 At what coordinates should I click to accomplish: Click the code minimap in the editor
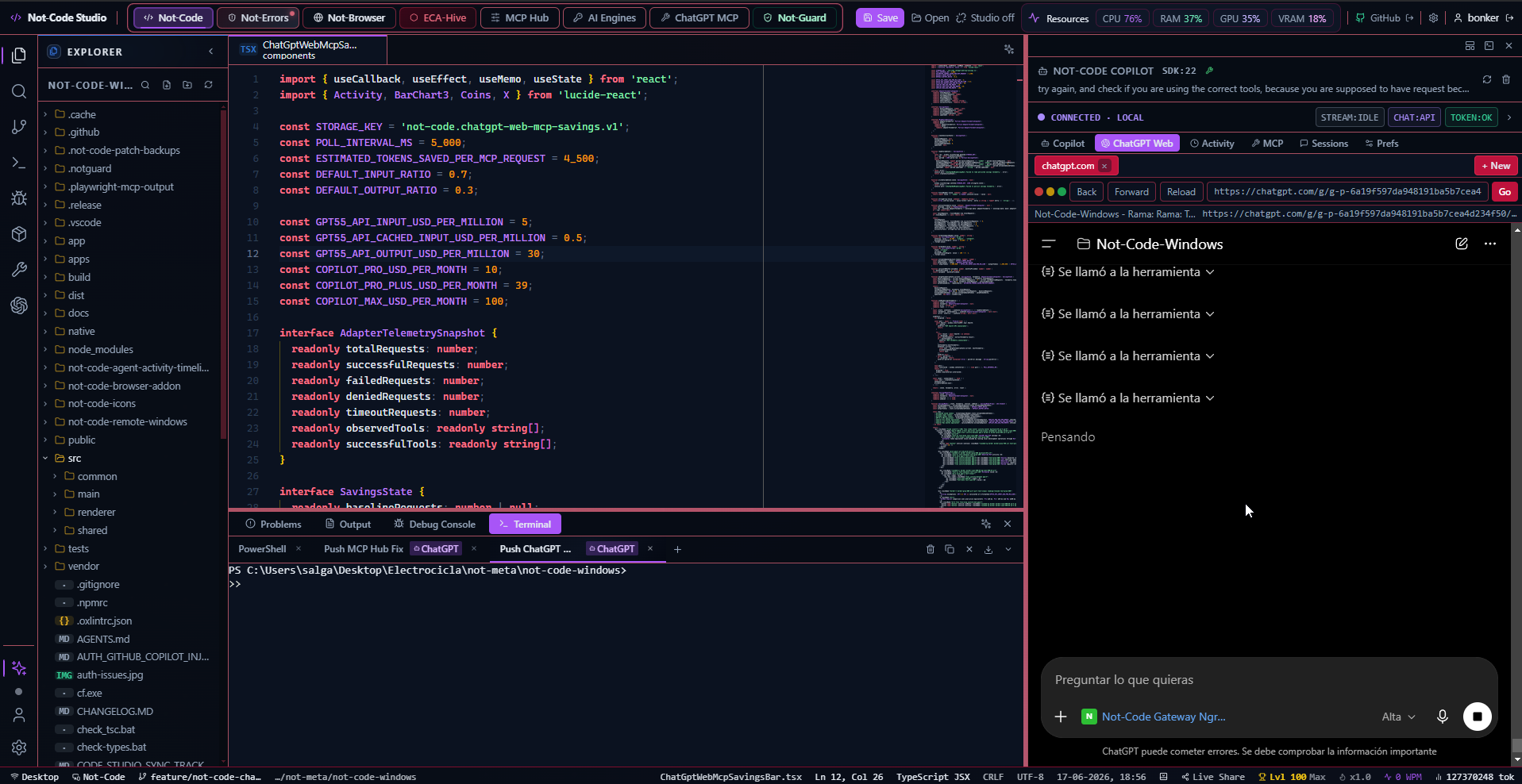coord(974,286)
